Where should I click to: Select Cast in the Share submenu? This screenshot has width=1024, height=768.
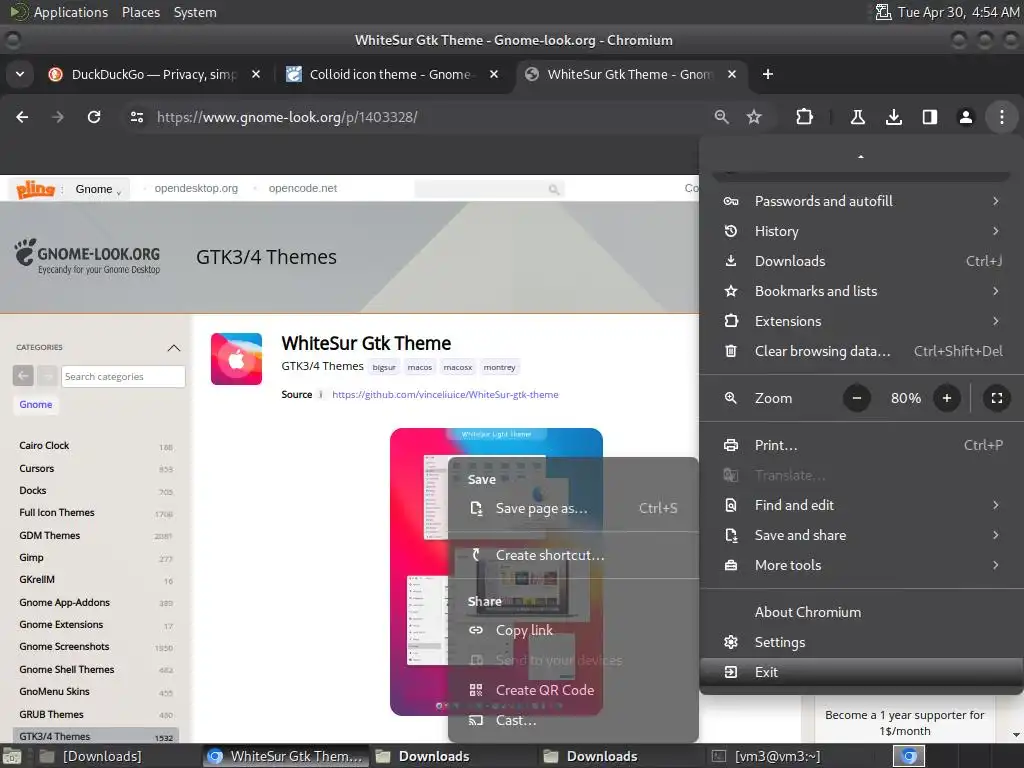(573, 720)
